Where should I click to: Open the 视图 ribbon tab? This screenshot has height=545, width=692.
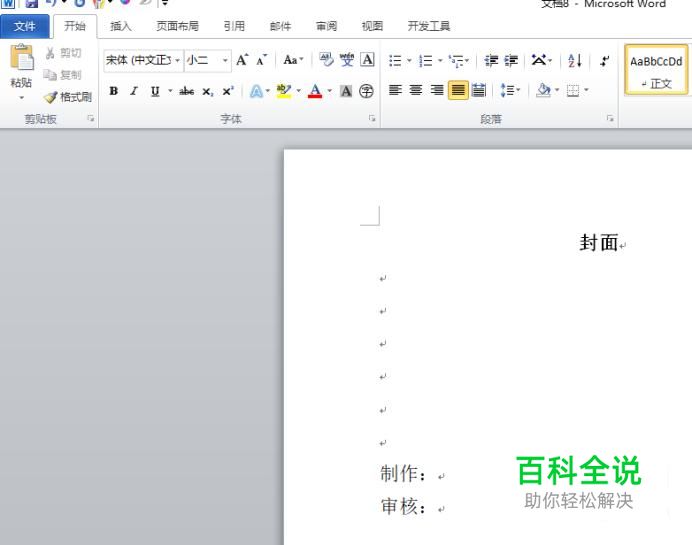point(372,26)
